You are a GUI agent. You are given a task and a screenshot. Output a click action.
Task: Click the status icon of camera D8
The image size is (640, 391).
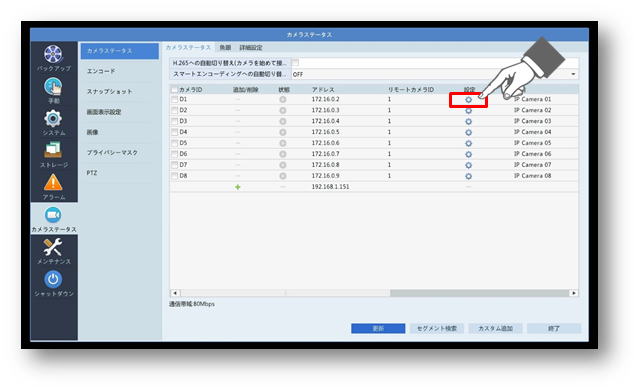282,176
